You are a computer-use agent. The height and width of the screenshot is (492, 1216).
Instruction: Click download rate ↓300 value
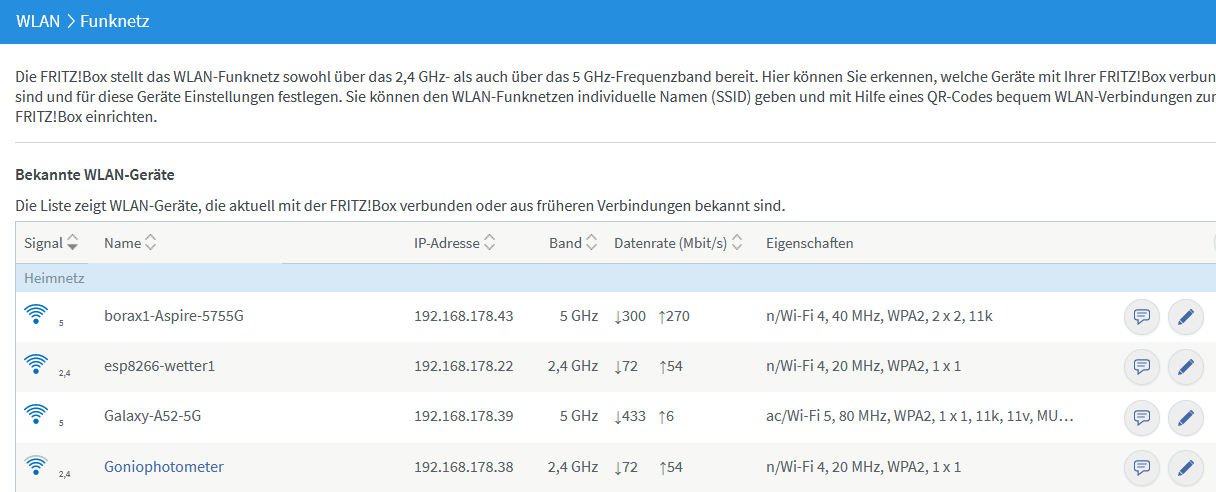coord(630,317)
